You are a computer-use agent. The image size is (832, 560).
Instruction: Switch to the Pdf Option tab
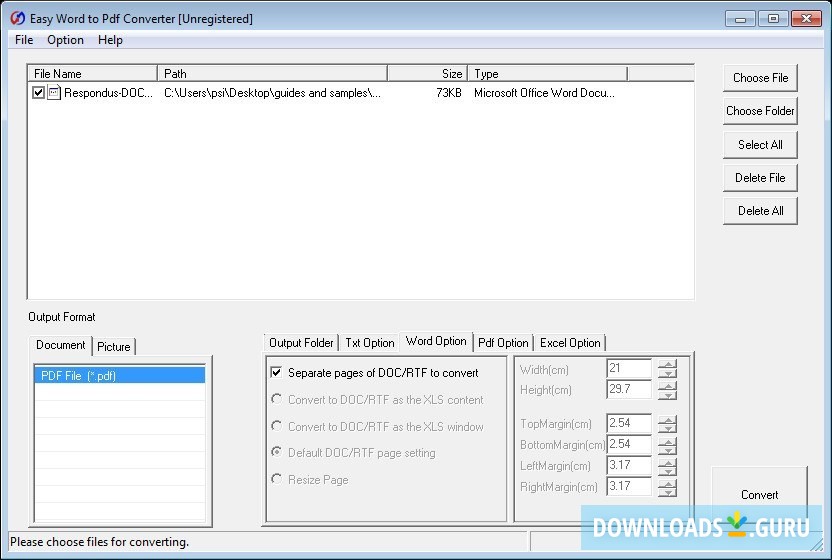503,343
